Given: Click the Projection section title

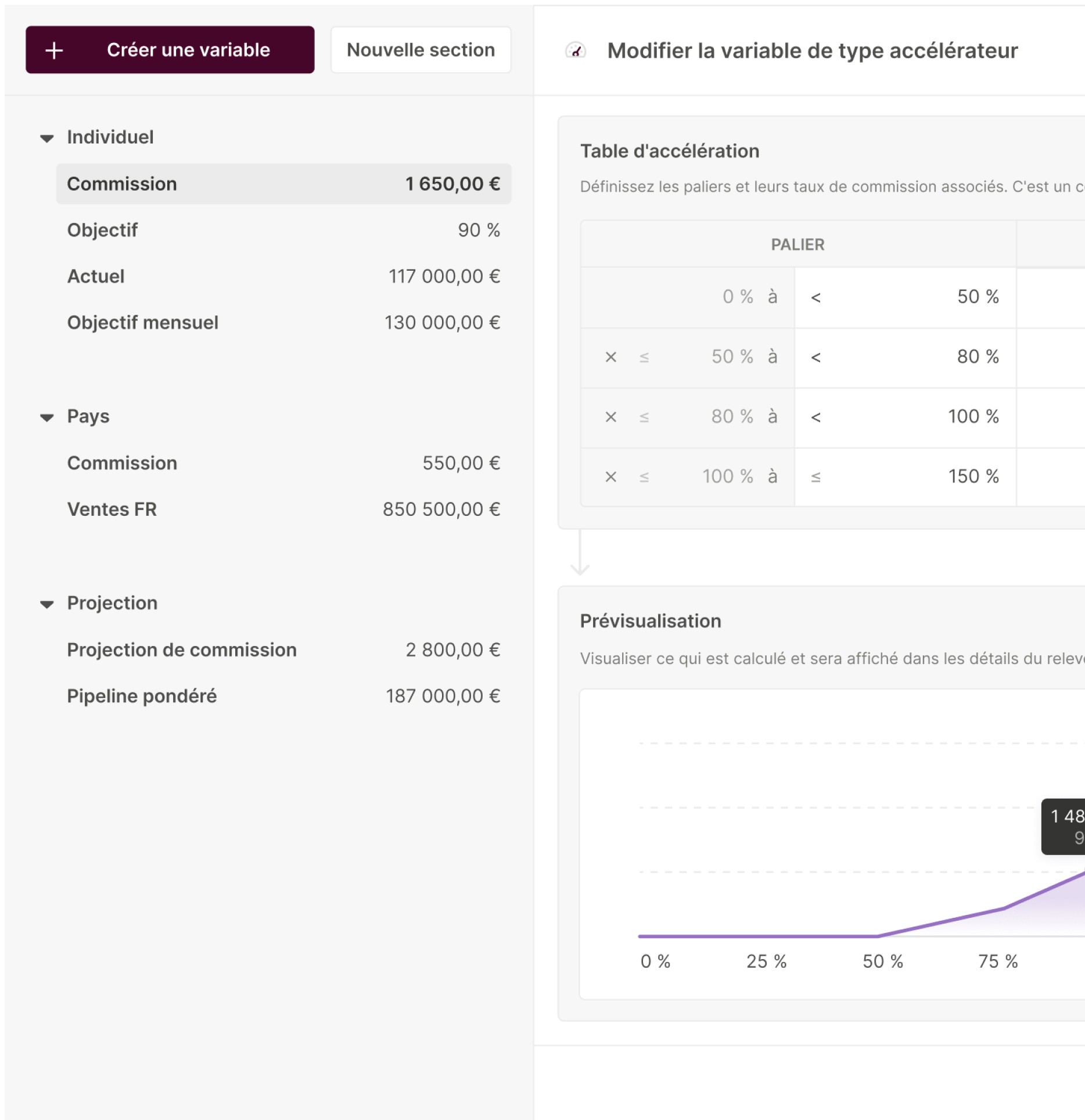Looking at the screenshot, I should 112,603.
